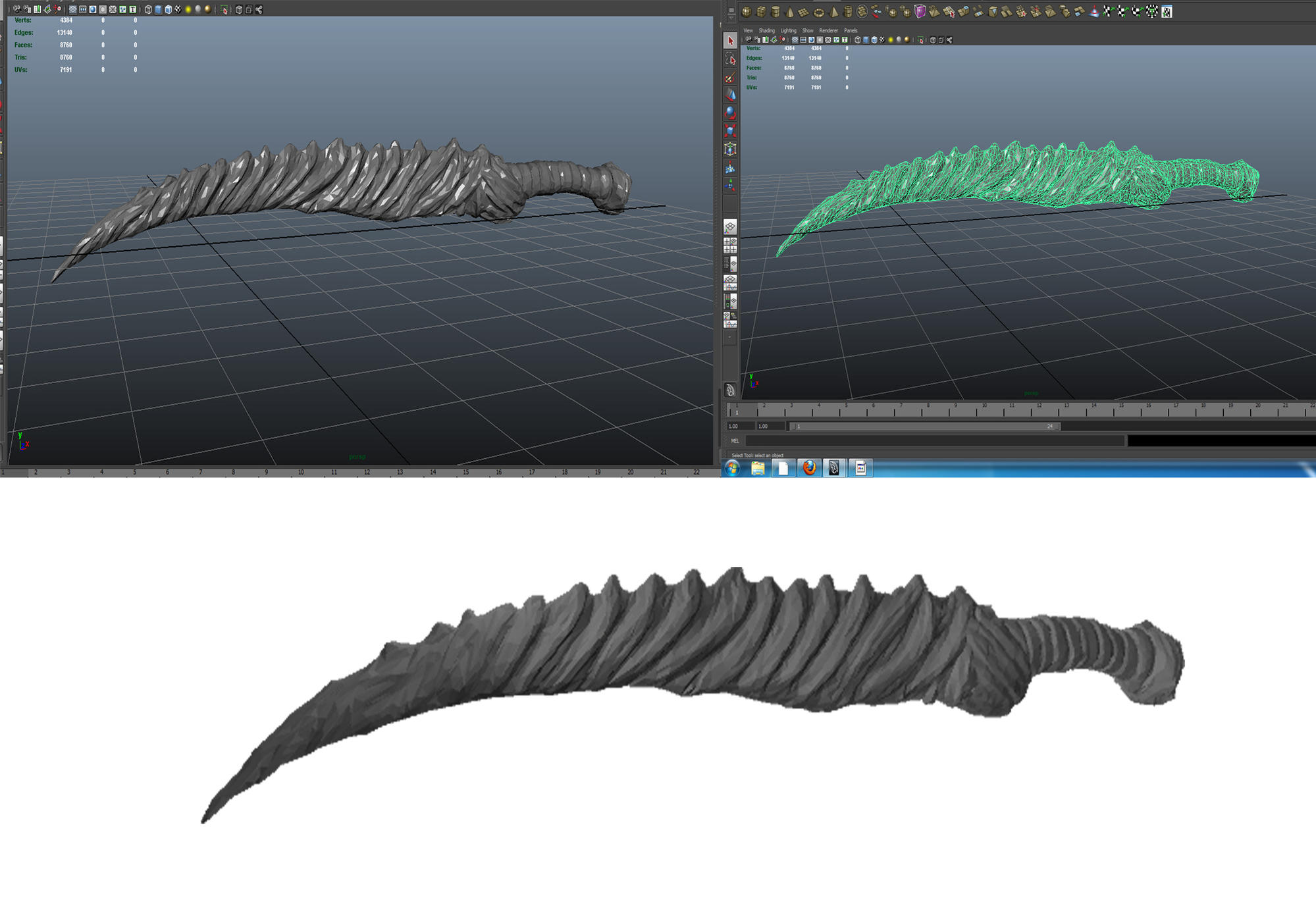The image size is (1316, 921).
Task: Toggle textured display in left viewport toolbar
Action: pyautogui.click(x=178, y=9)
